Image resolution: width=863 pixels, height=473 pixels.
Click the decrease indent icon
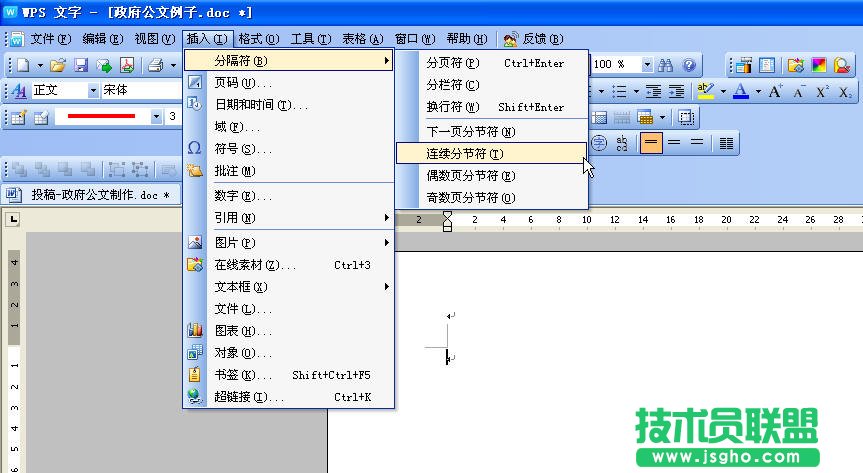(653, 91)
